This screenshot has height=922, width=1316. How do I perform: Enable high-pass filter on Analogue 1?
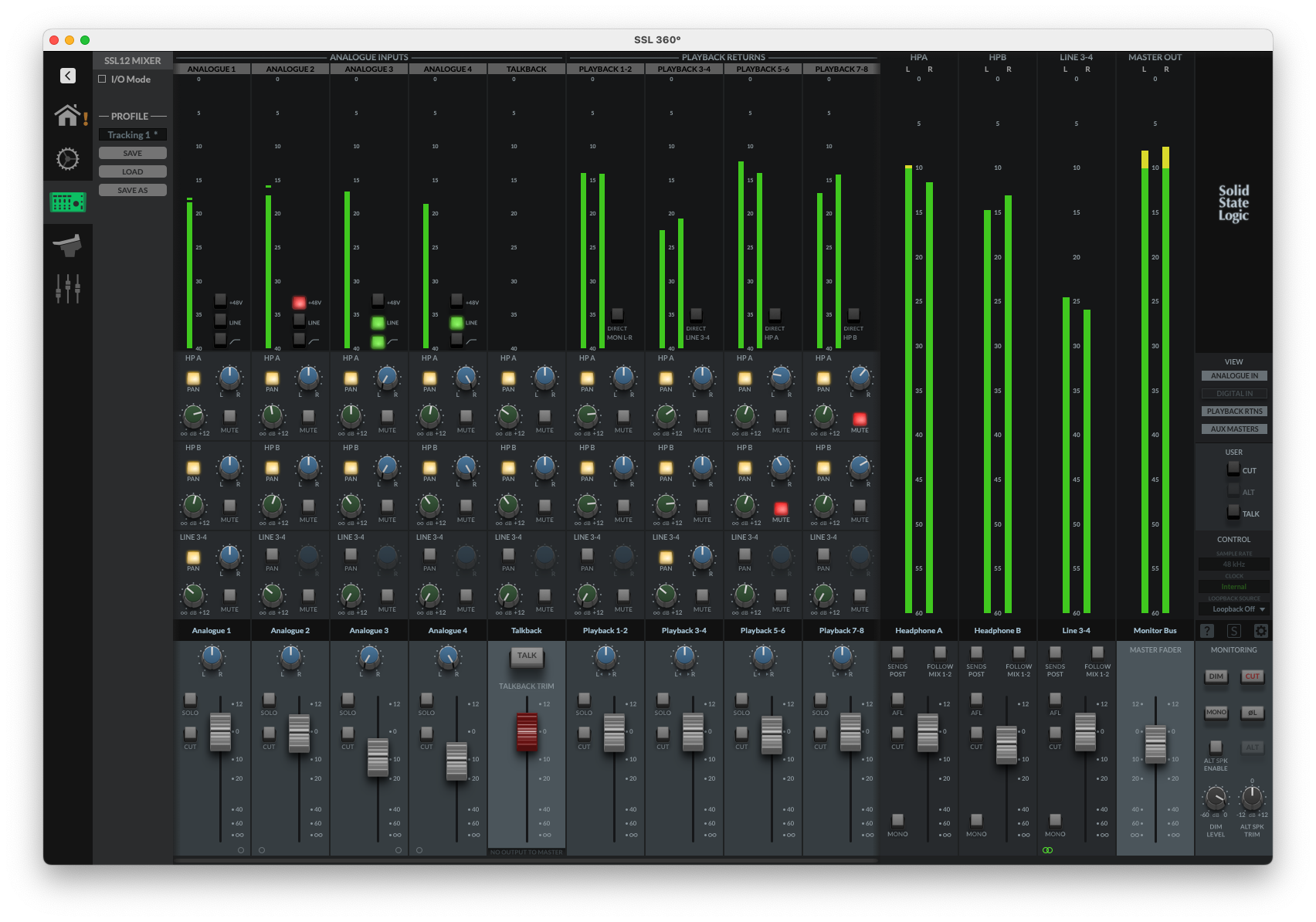tap(220, 339)
